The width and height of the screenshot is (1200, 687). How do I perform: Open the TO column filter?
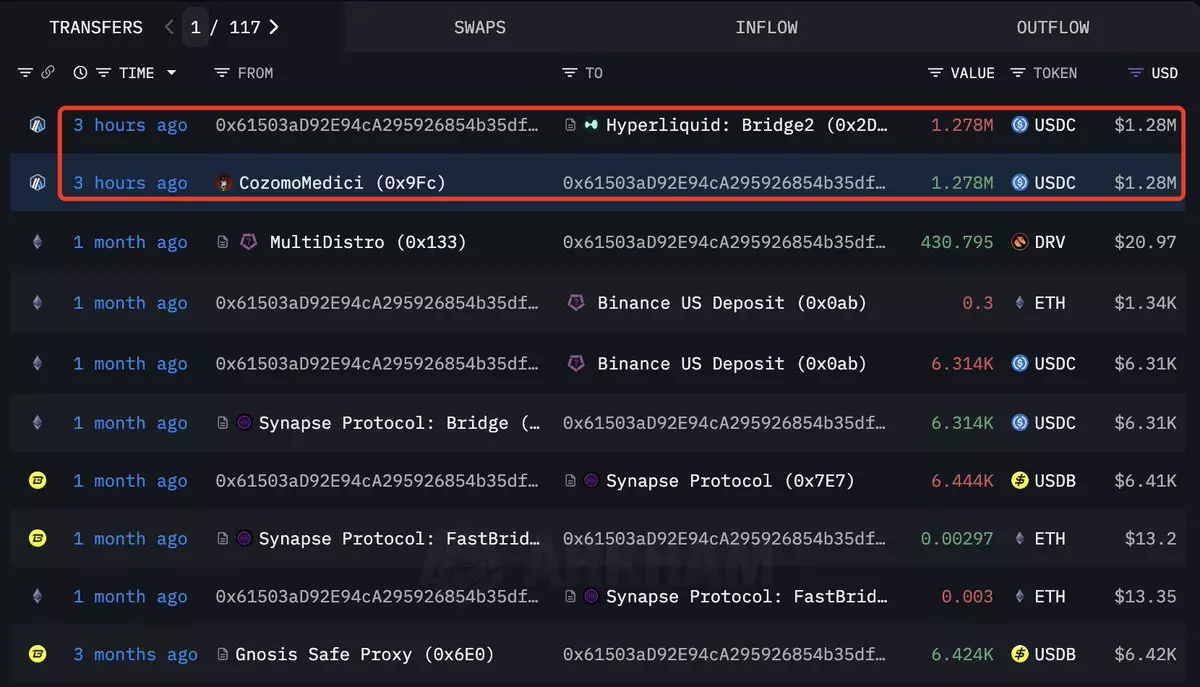coord(569,73)
